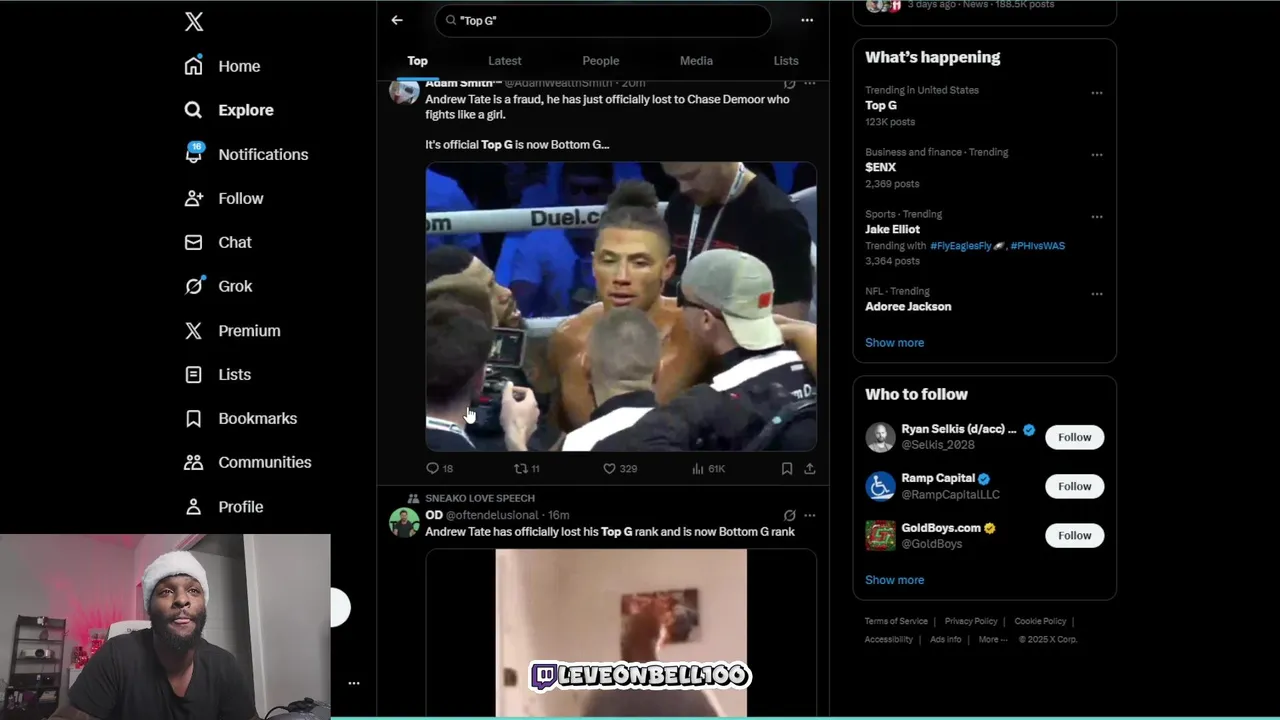Open account menu three dots at sidebar bottom
1280x720 pixels.
click(x=353, y=683)
